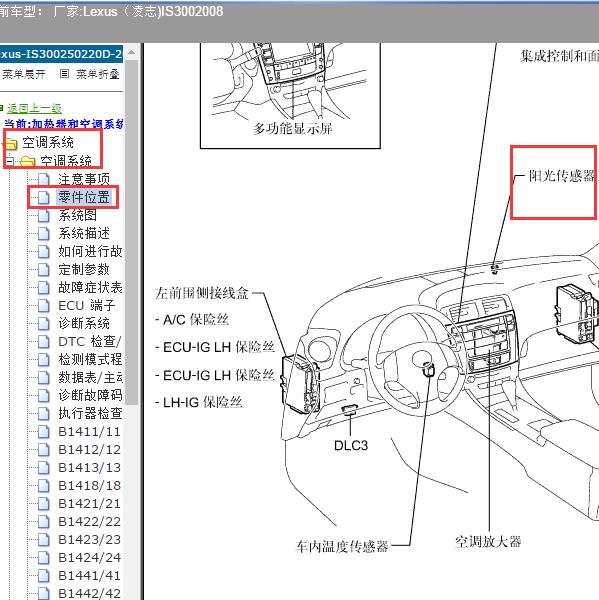The height and width of the screenshot is (600, 599).
Task: Click 菜单展开 to expand menu
Action: 24,74
